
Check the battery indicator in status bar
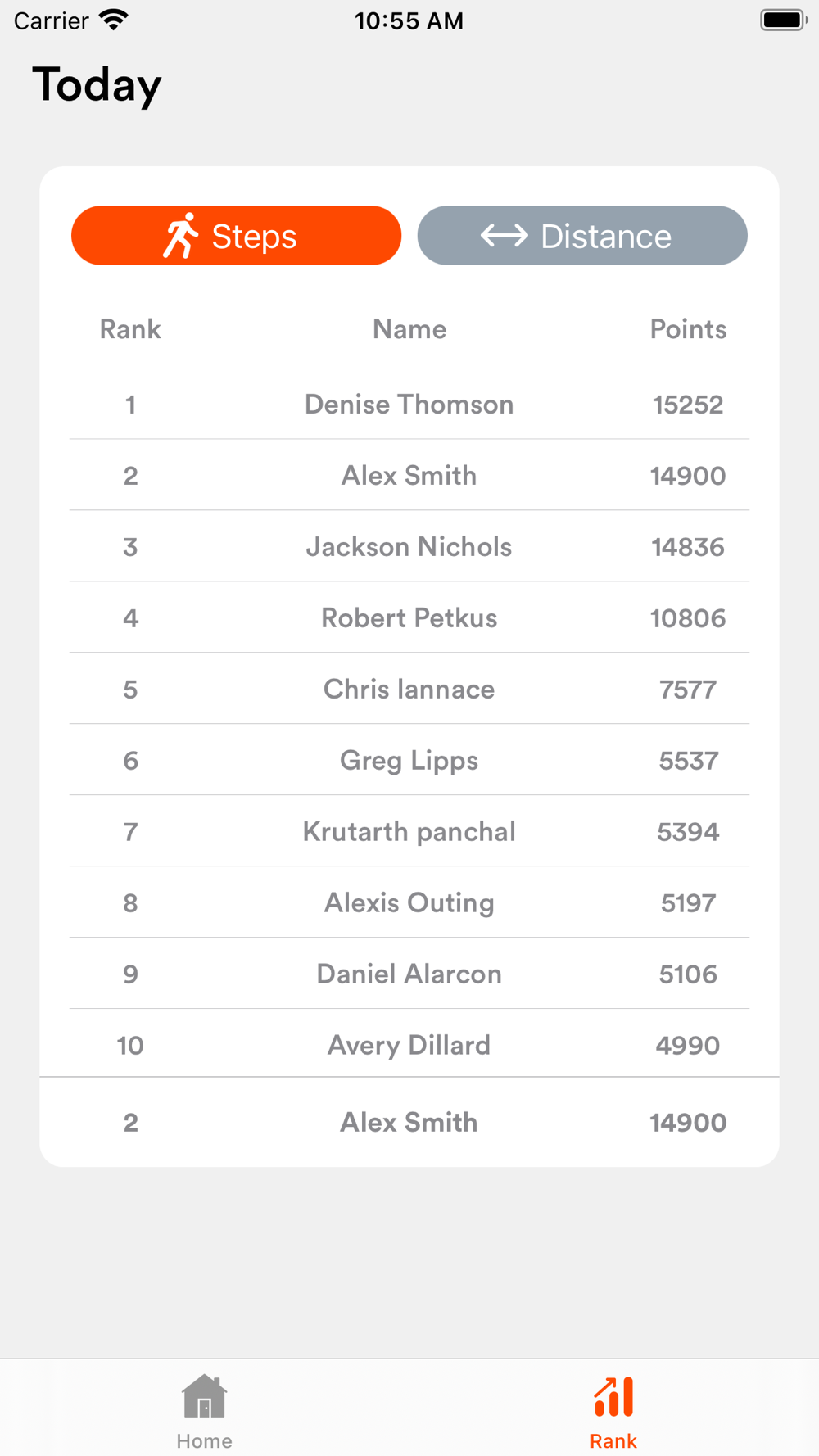click(x=784, y=20)
